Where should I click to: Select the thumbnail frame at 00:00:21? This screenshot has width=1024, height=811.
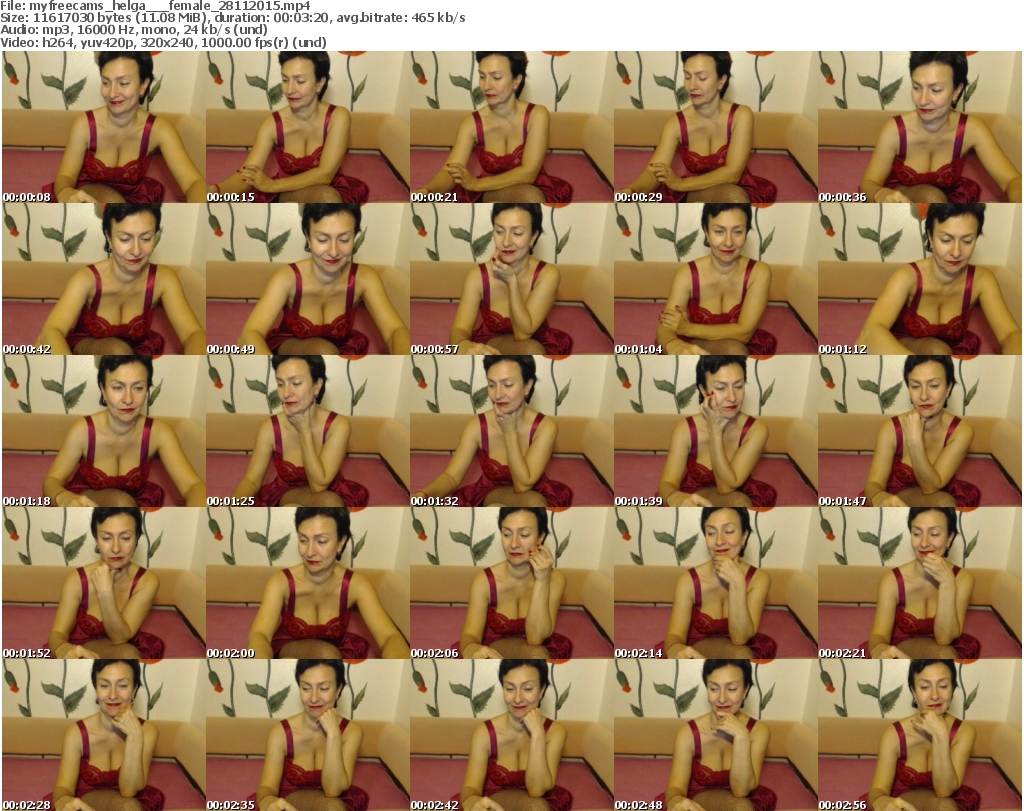point(511,127)
